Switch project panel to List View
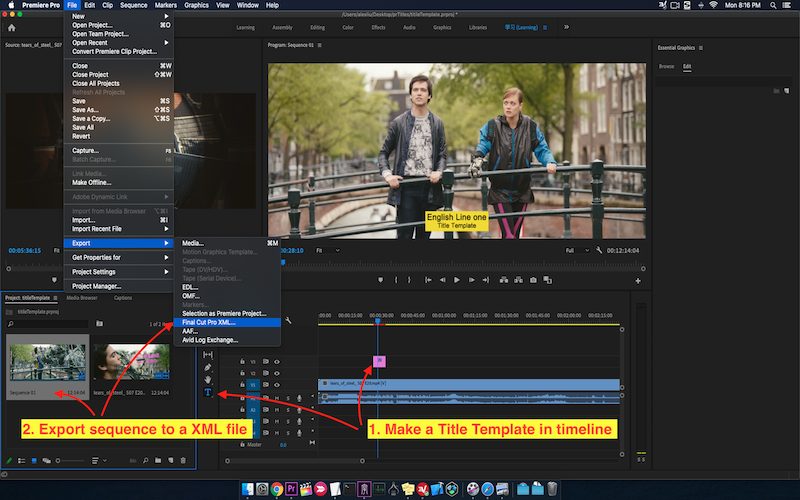The width and height of the screenshot is (800, 500). [21, 461]
